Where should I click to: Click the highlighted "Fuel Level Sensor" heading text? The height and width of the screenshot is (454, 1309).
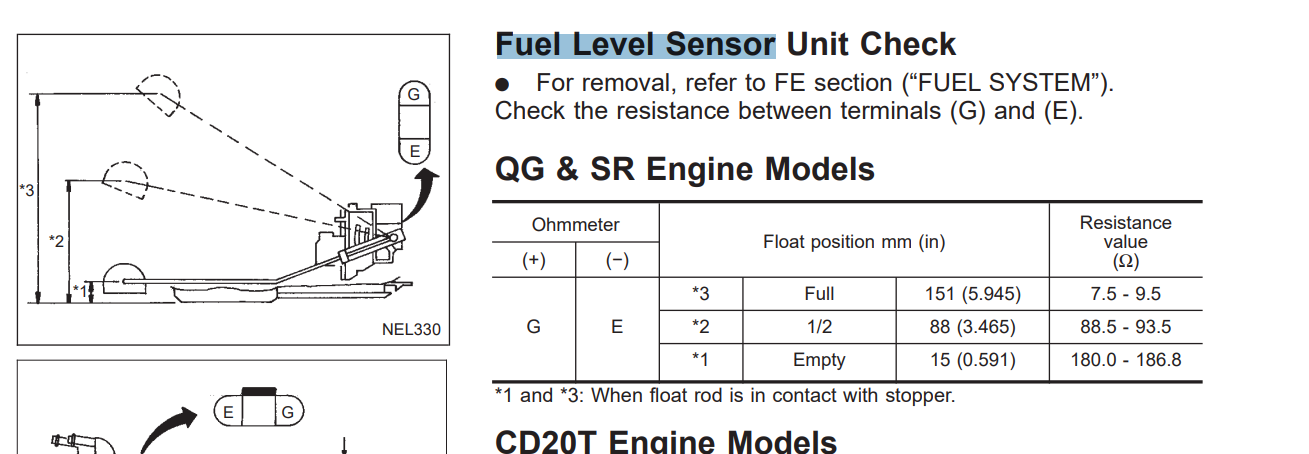tap(635, 44)
